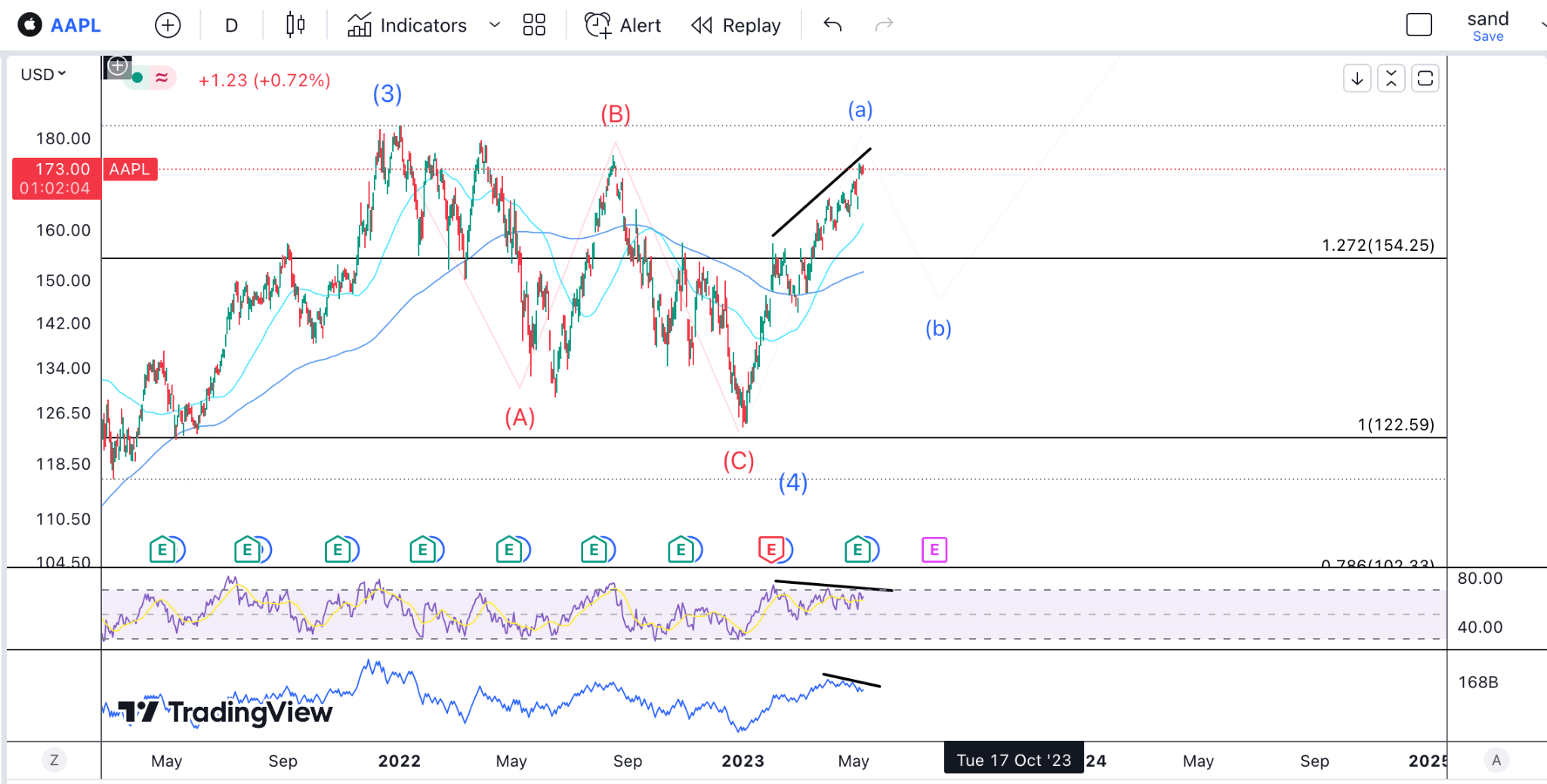Click the Tue 17 Oct '23 date label
The image size is (1547, 784).
pos(1014,760)
